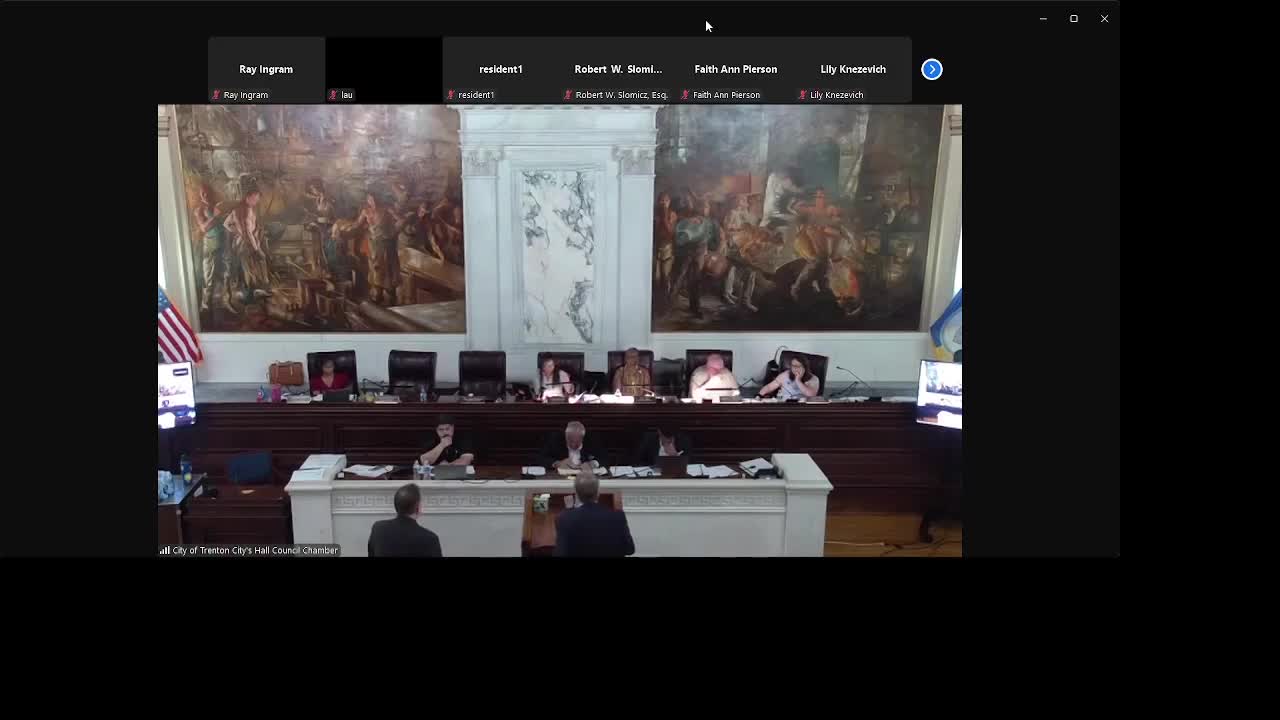Click Robert W. Slomicz, Esq. muted mic icon
Screen dimensions: 1280x720
click(x=568, y=95)
